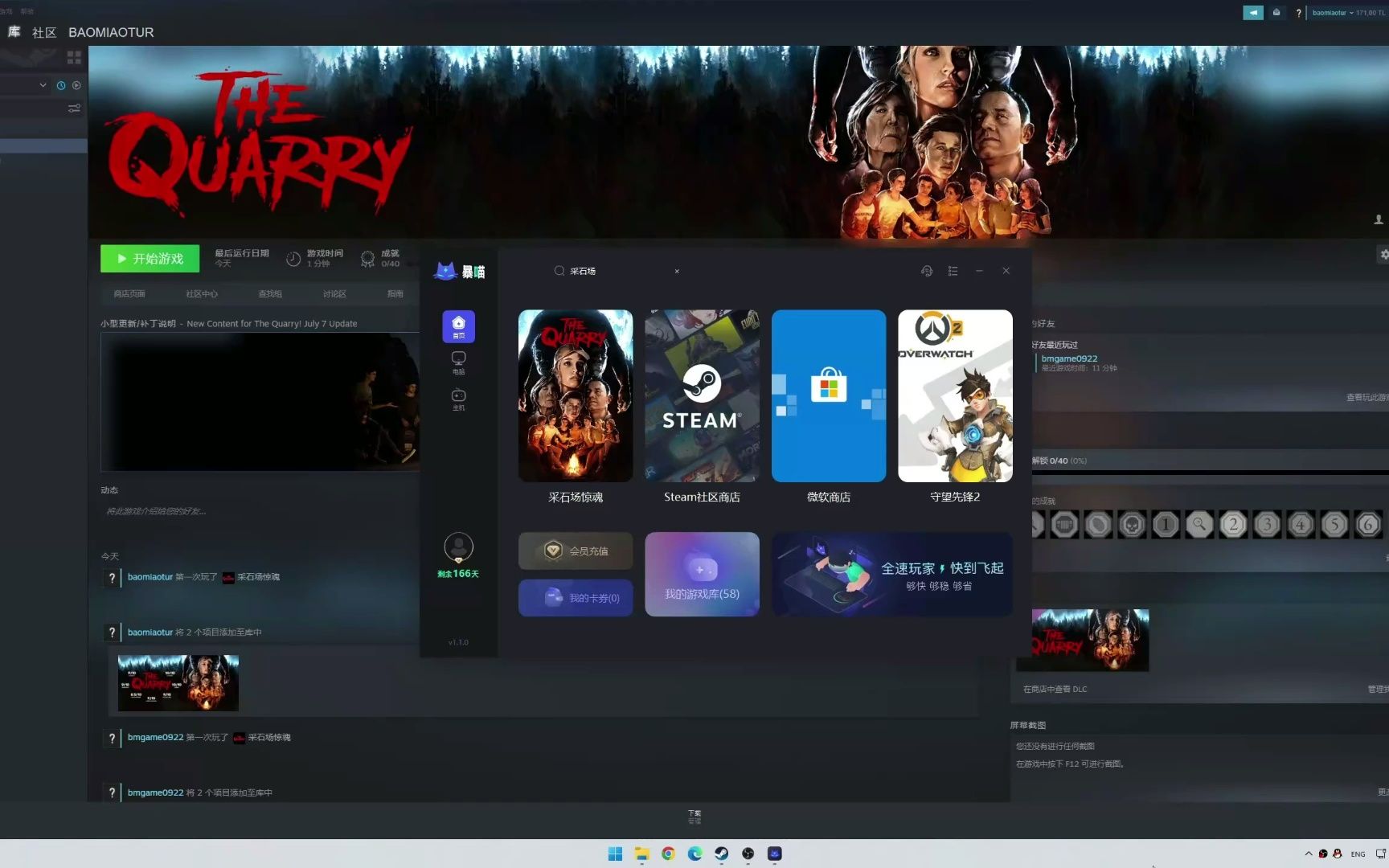Screen dimensions: 1389x868
Task: Open File Explorer from the taskbar
Action: pyautogui.click(x=641, y=854)
